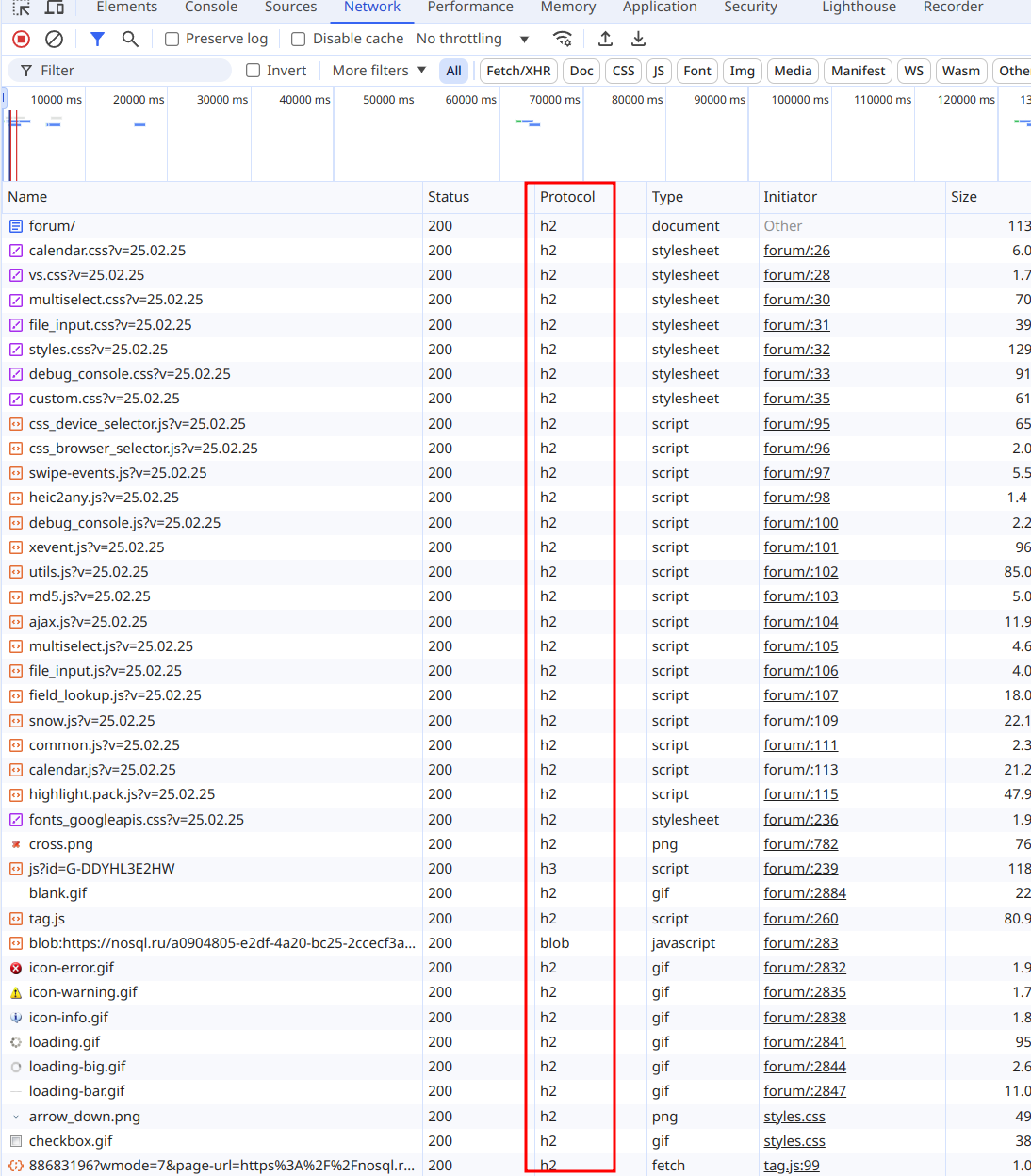Switch to the Performance tab

(x=470, y=8)
